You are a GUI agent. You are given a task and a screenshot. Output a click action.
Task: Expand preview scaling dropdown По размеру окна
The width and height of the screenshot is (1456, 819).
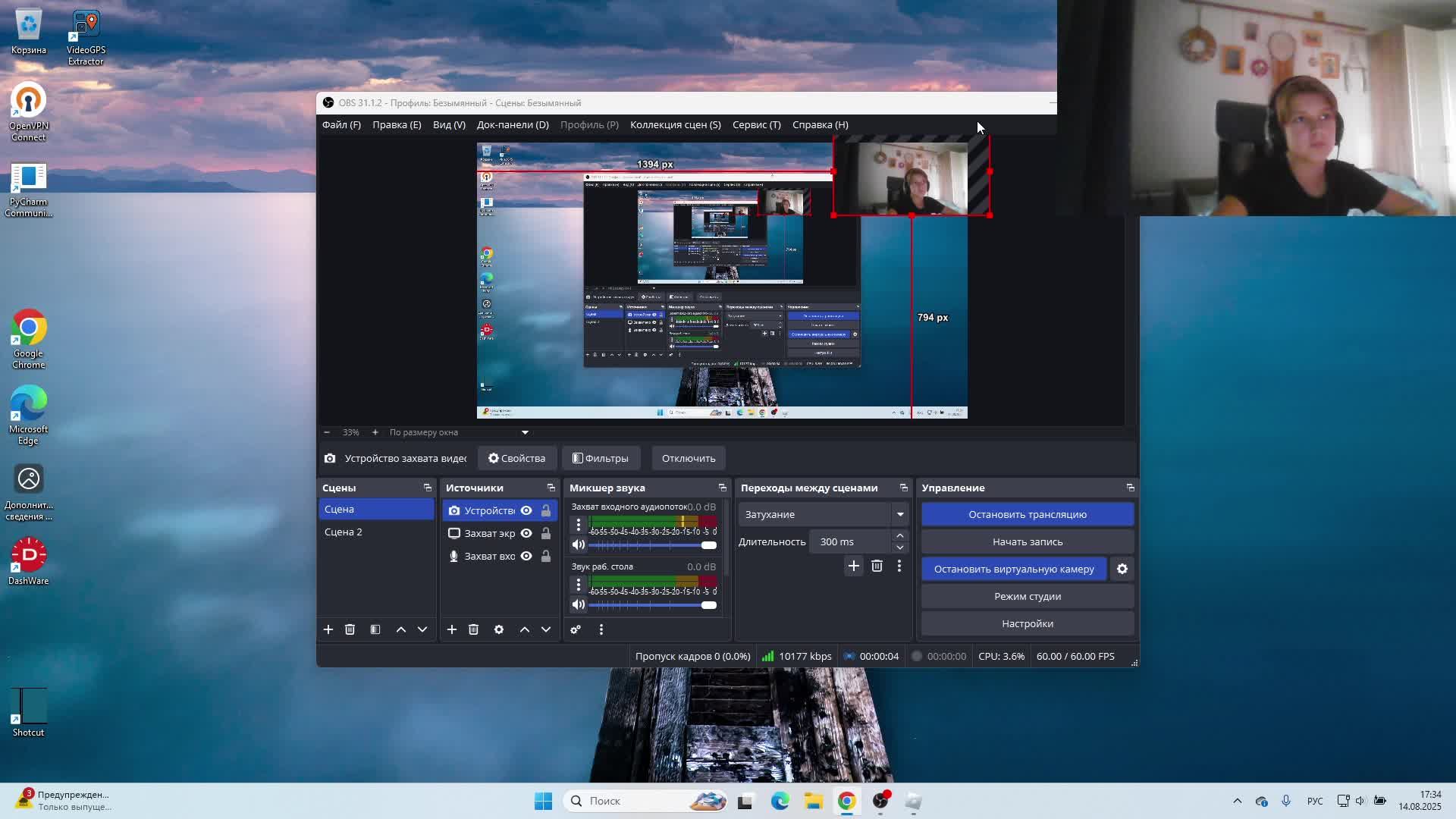pos(525,432)
